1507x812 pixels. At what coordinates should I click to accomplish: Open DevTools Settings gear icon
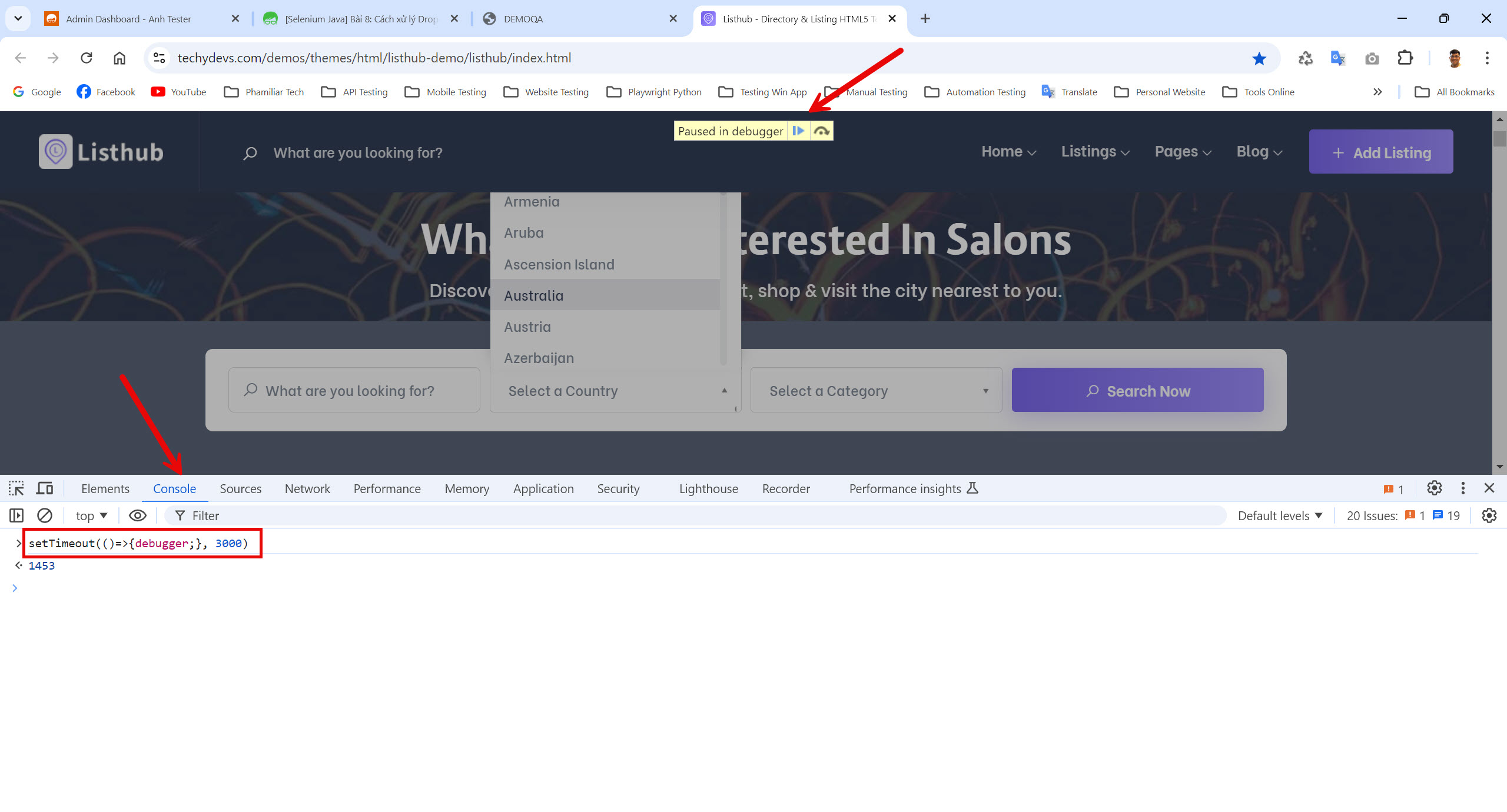point(1435,488)
